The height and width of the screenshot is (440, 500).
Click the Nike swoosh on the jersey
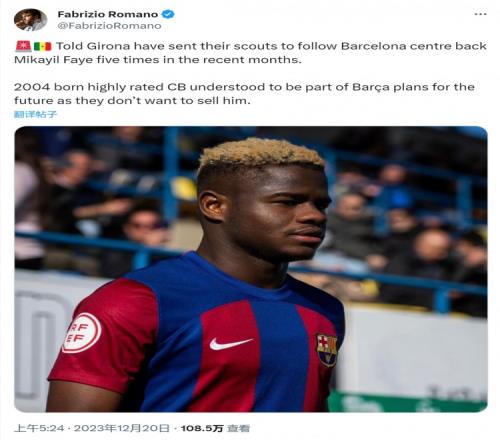click(231, 343)
